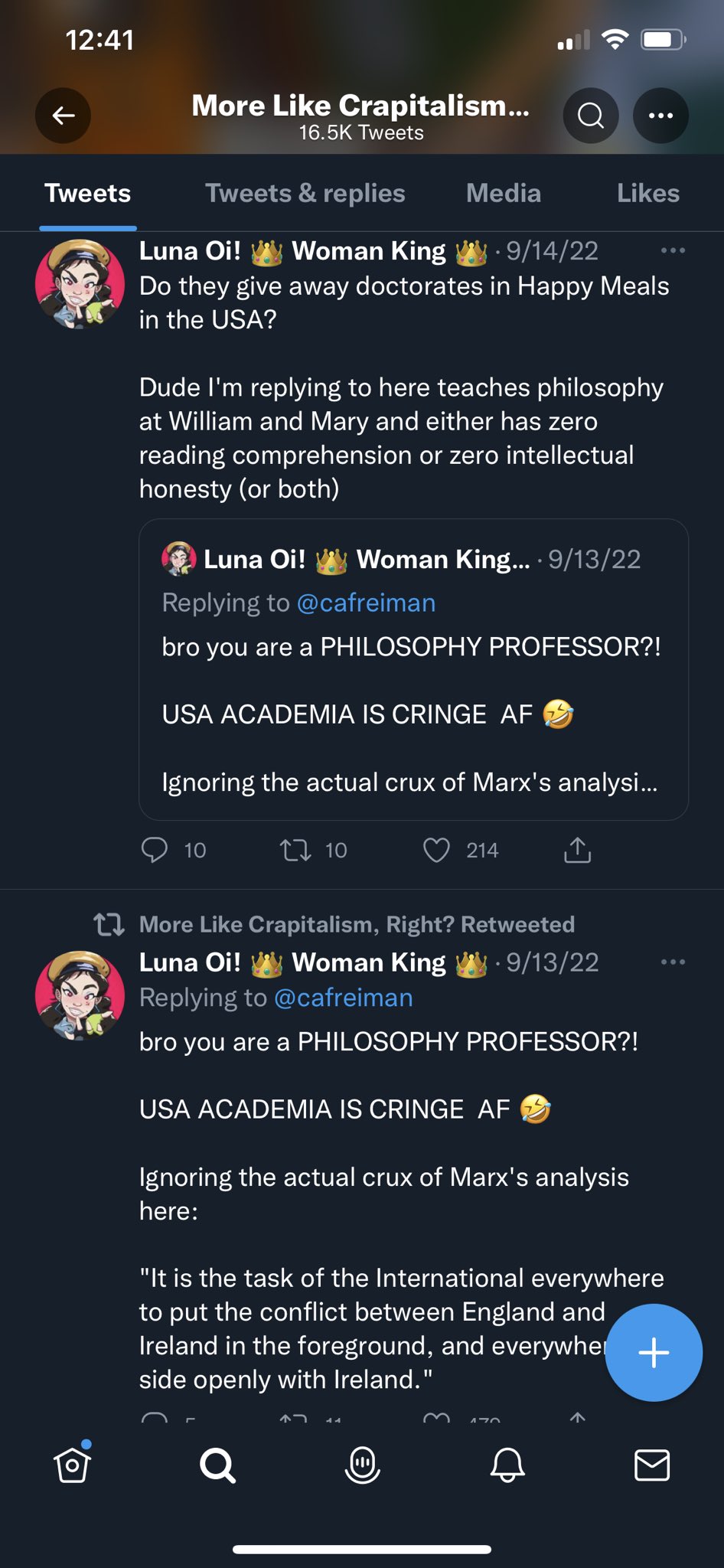Compose a new tweet with plus button

click(x=654, y=1353)
